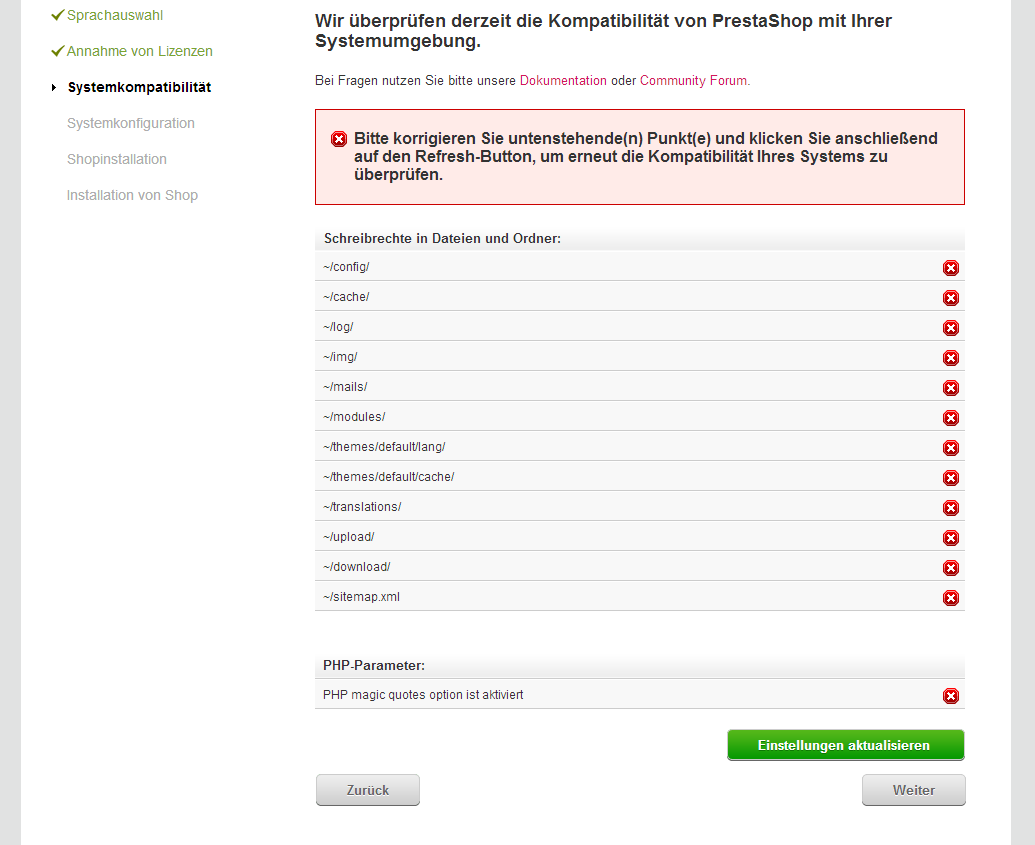Screen dimensions: 1035x845
Task: Open the Dokumentation link
Action: tap(563, 80)
